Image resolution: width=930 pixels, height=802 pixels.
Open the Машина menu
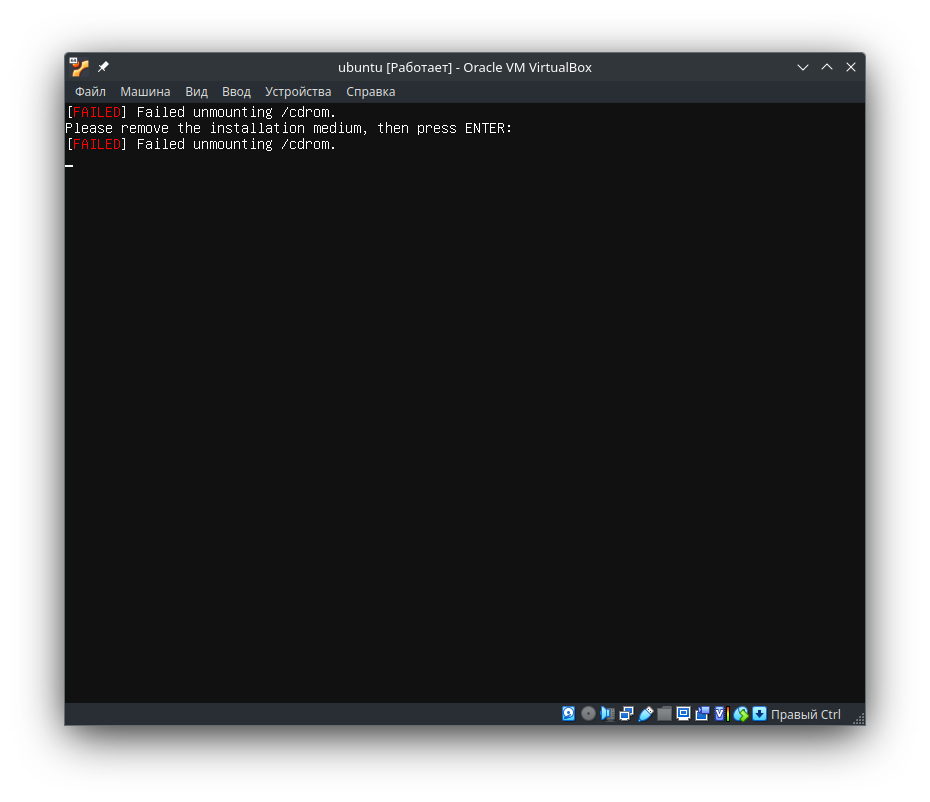[145, 91]
